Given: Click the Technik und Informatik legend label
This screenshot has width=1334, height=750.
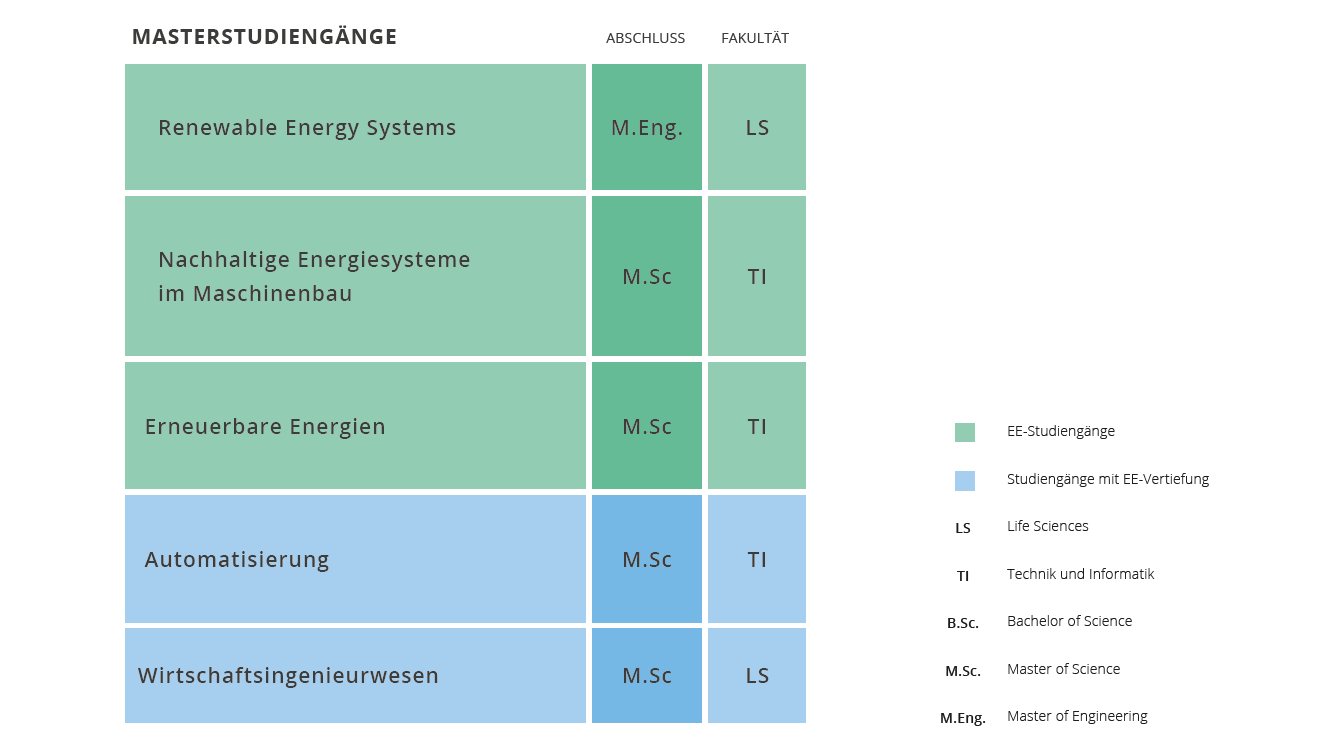Looking at the screenshot, I should [1081, 574].
